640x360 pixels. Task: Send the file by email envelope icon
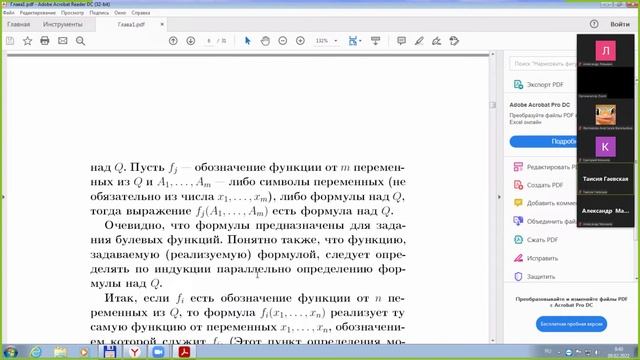62,41
